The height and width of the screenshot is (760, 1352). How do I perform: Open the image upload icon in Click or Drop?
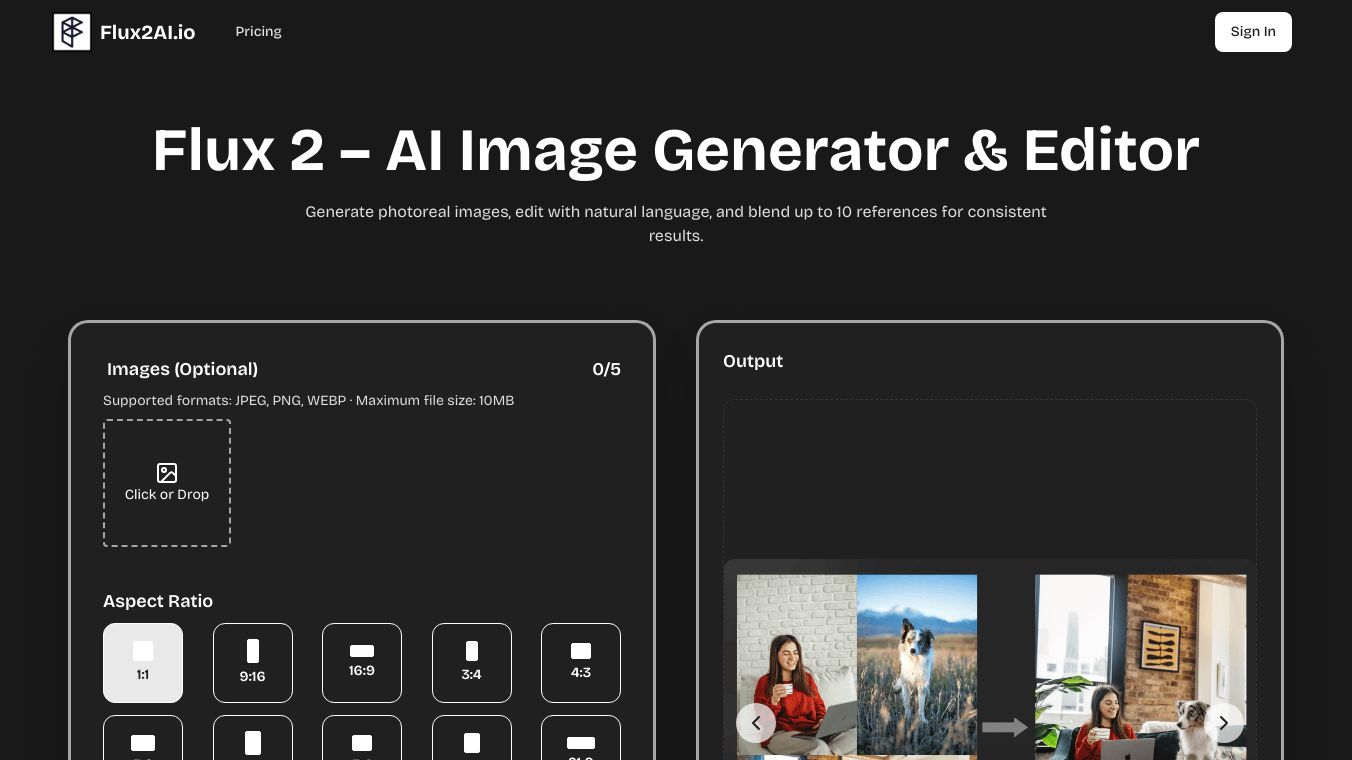pos(167,473)
